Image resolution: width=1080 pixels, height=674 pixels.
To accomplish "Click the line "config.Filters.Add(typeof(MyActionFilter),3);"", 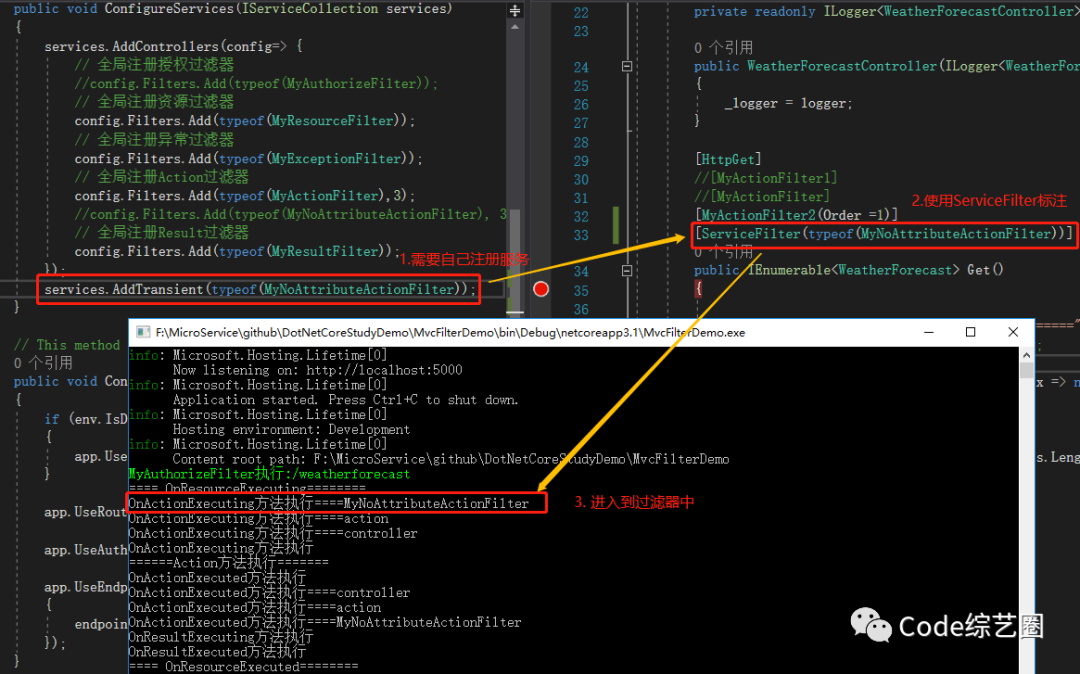I will point(245,196).
